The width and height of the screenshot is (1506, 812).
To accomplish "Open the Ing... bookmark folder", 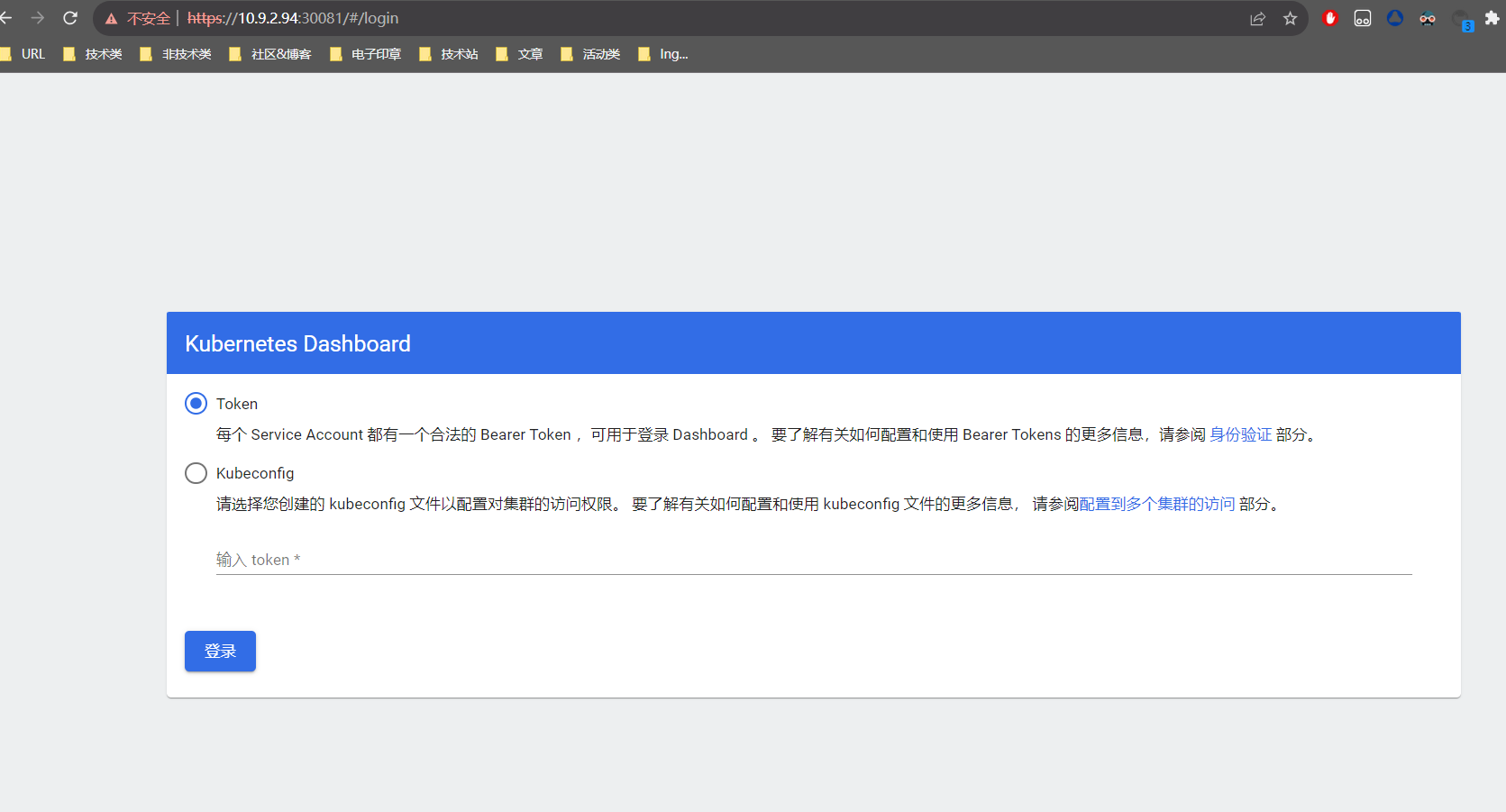I will pos(663,54).
